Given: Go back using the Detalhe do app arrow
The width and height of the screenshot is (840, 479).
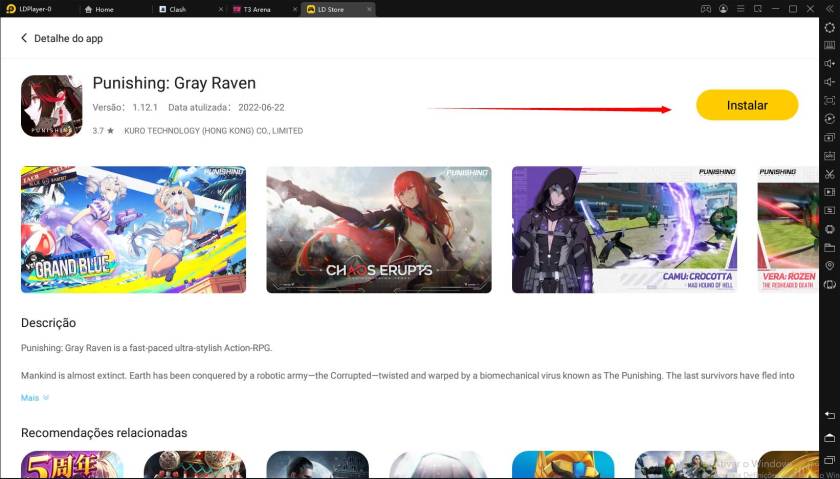Looking at the screenshot, I should pos(24,38).
